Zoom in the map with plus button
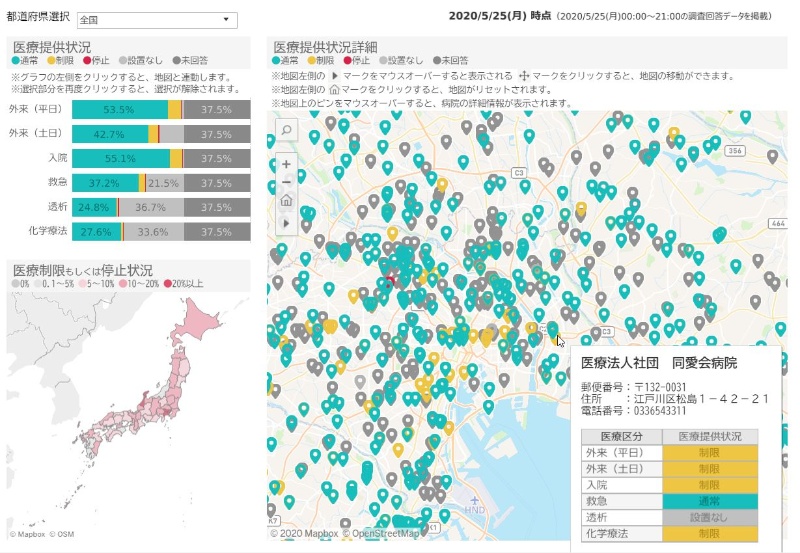The width and height of the screenshot is (800, 553). (x=286, y=163)
